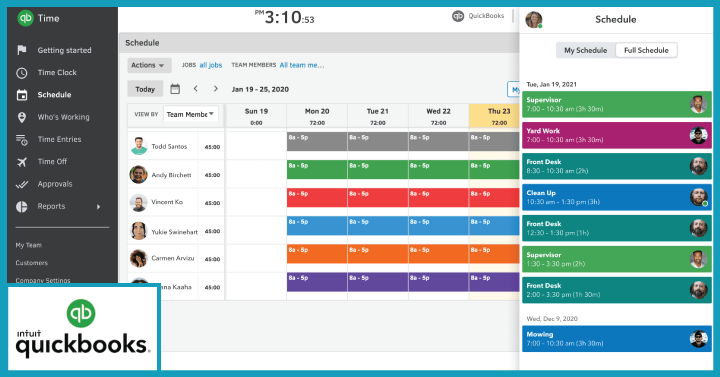Click Yukie Swinehart avatar
720x377 pixels.
coord(138,231)
